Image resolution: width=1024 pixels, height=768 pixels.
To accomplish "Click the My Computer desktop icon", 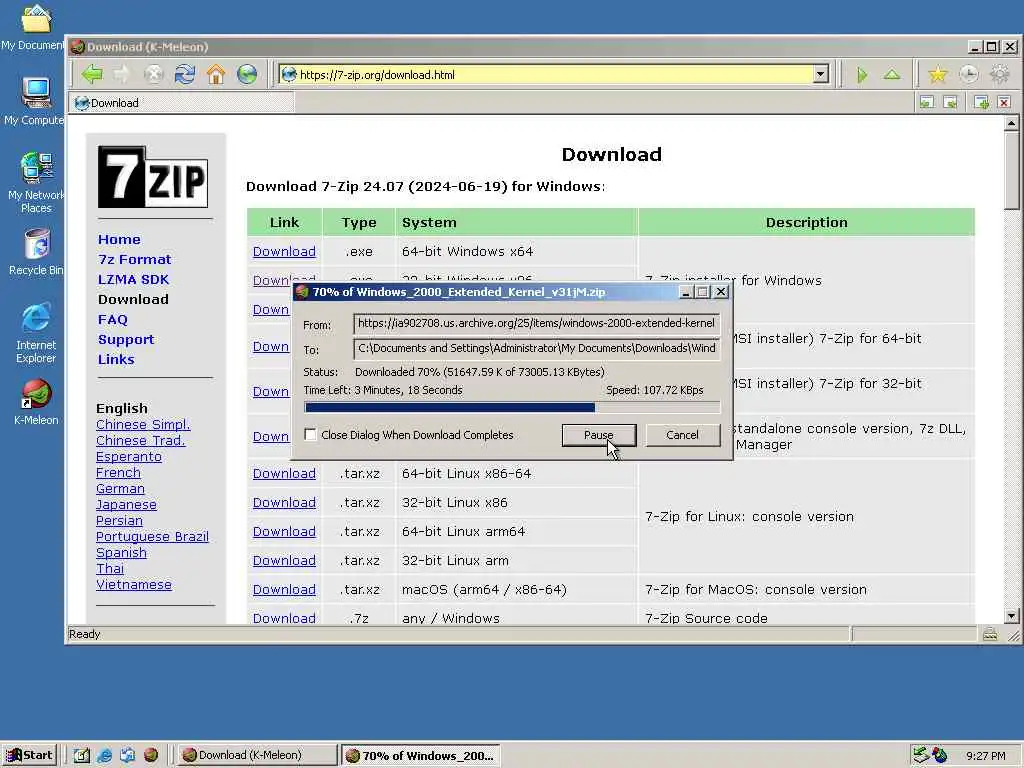I will click(x=34, y=100).
